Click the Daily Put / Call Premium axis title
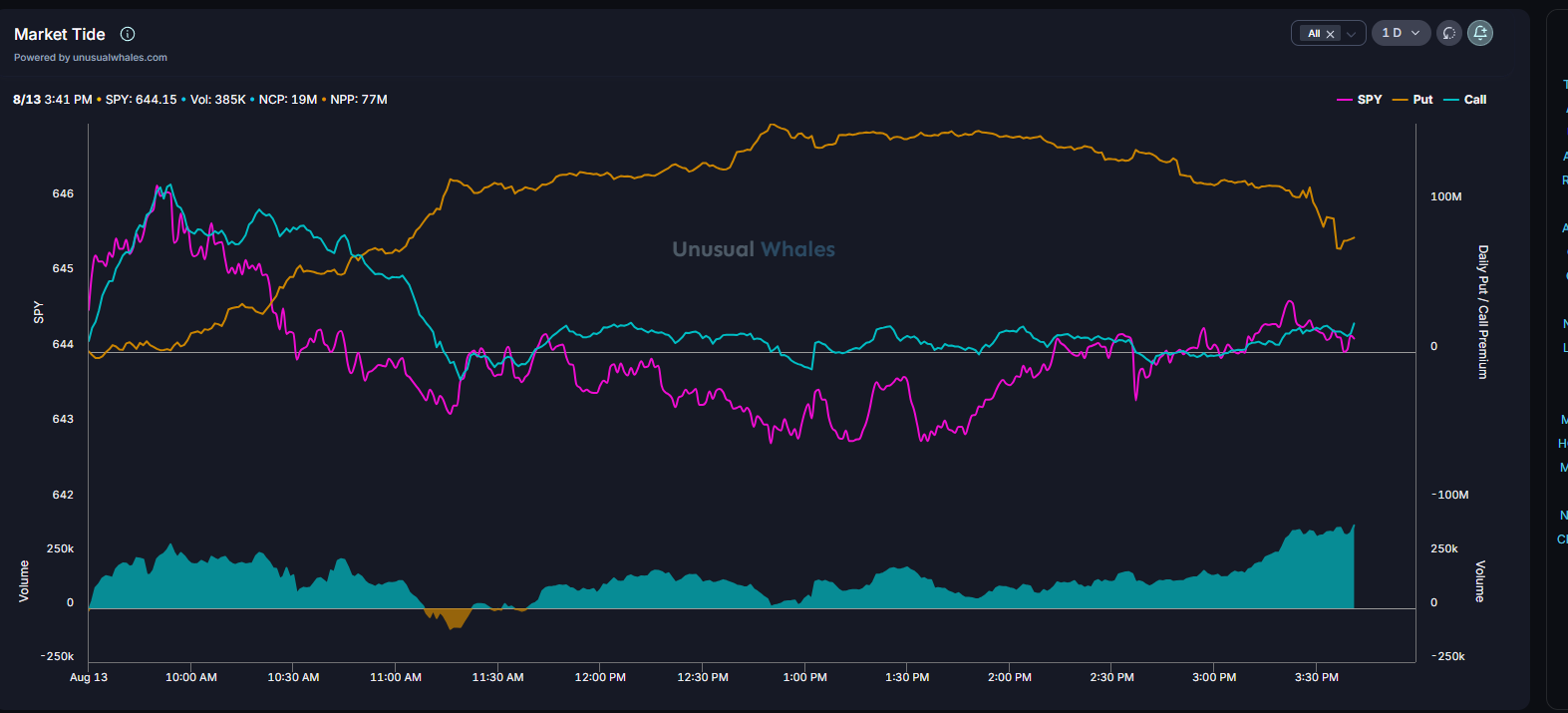1568x713 pixels. click(1482, 311)
